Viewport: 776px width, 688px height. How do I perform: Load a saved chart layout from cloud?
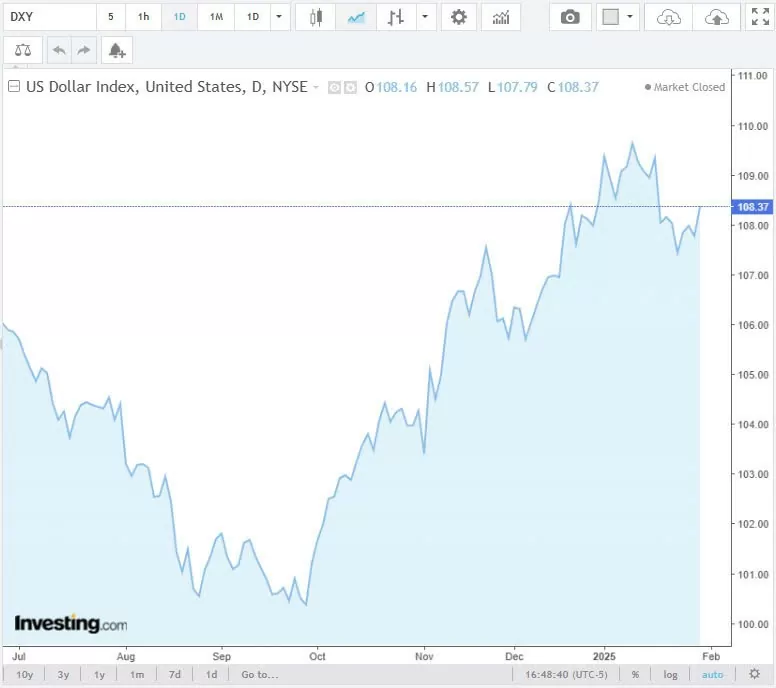pos(669,17)
